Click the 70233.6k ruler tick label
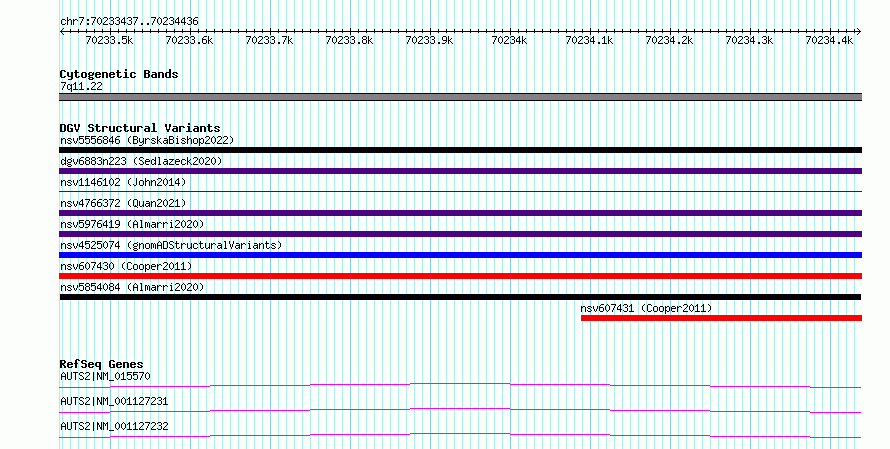 [x=190, y=40]
